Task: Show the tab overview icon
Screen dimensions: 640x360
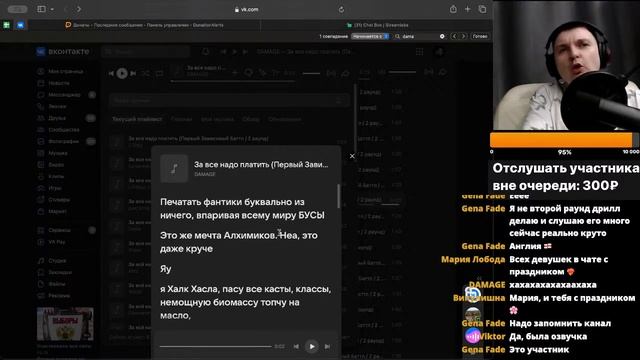Action: tap(482, 9)
